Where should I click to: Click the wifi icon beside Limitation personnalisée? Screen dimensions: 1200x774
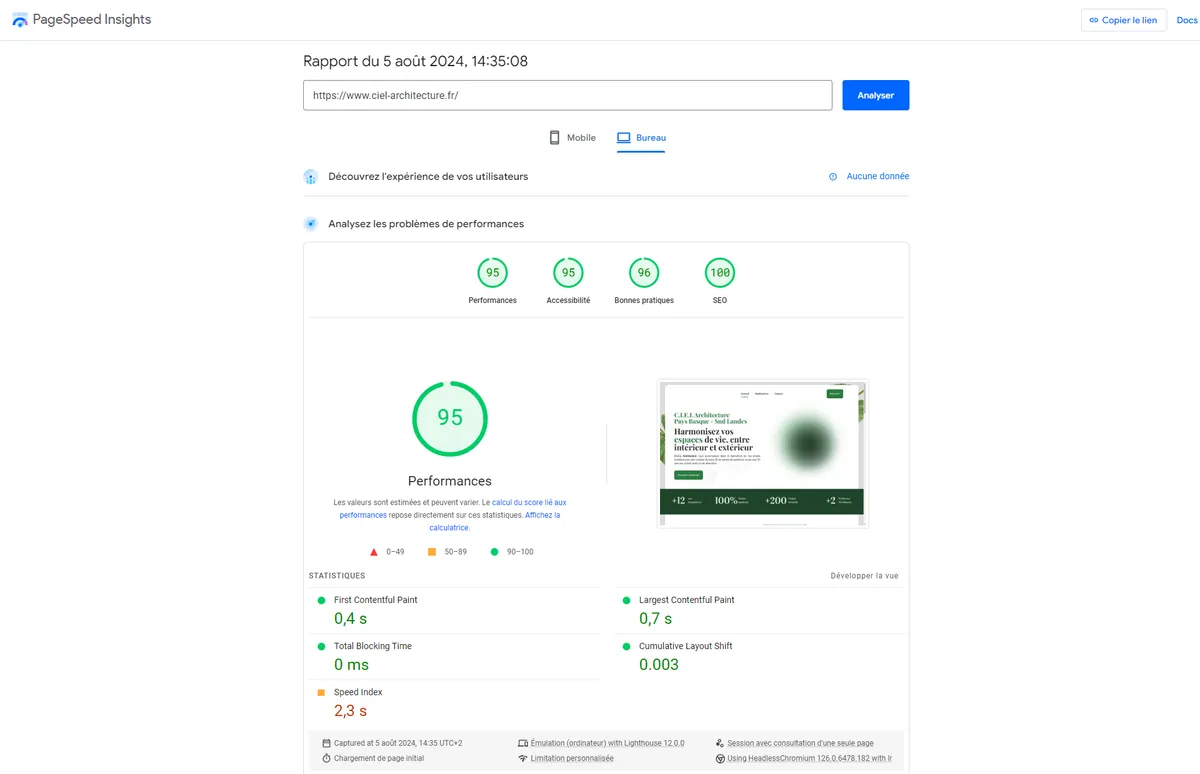point(522,758)
